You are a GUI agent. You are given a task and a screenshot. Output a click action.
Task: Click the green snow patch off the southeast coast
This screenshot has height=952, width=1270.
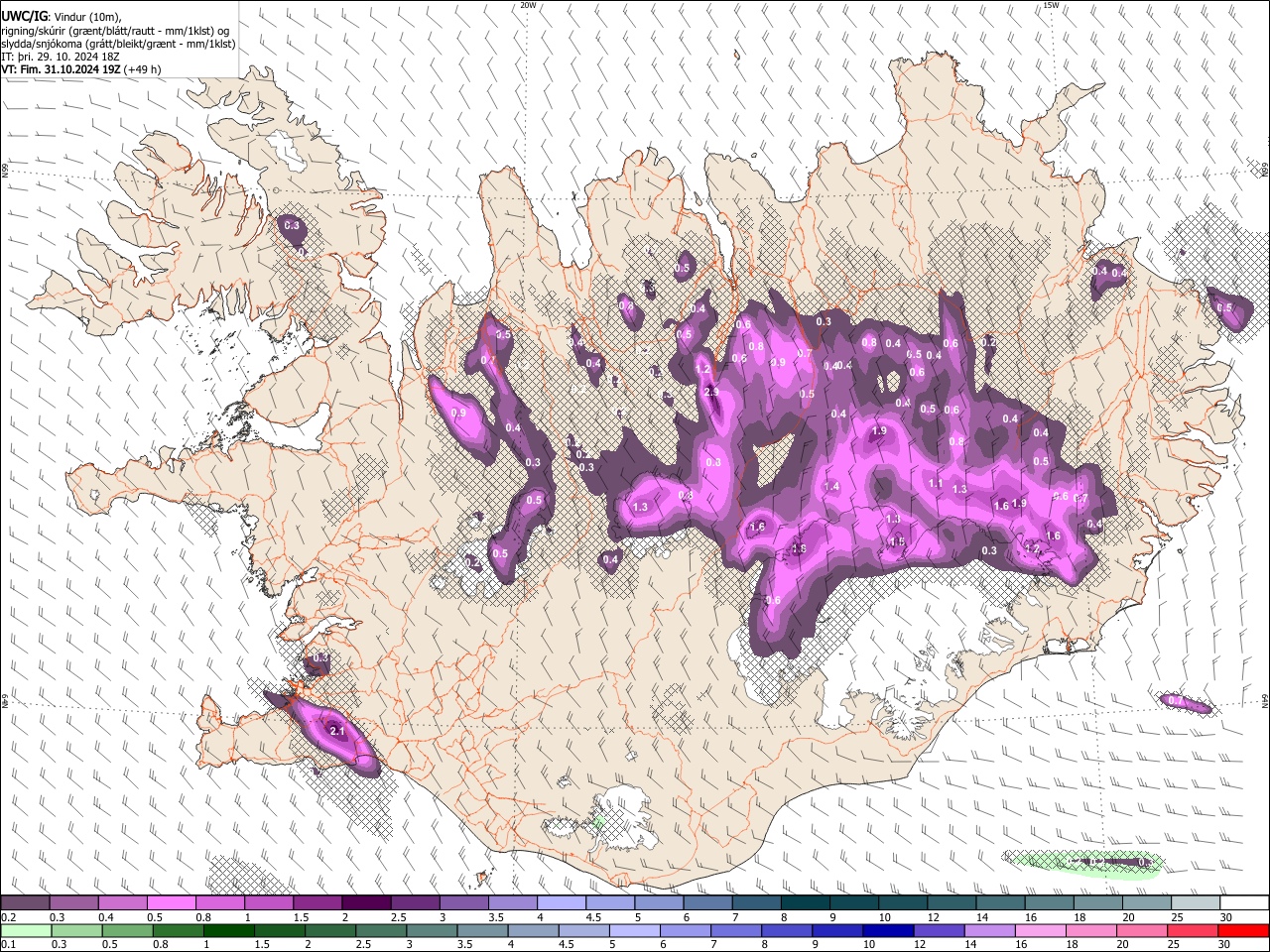coord(1082,862)
